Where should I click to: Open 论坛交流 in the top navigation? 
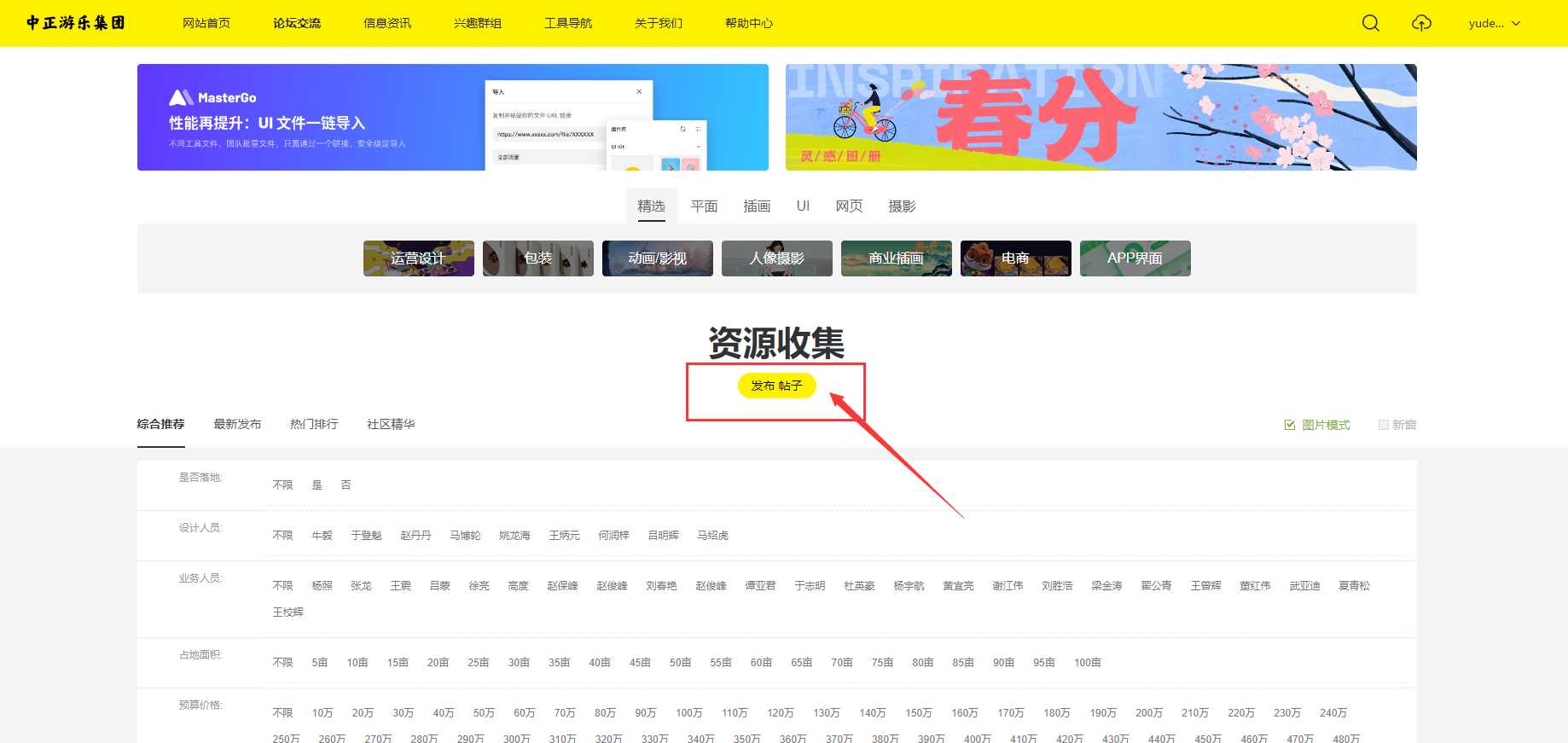tap(297, 23)
